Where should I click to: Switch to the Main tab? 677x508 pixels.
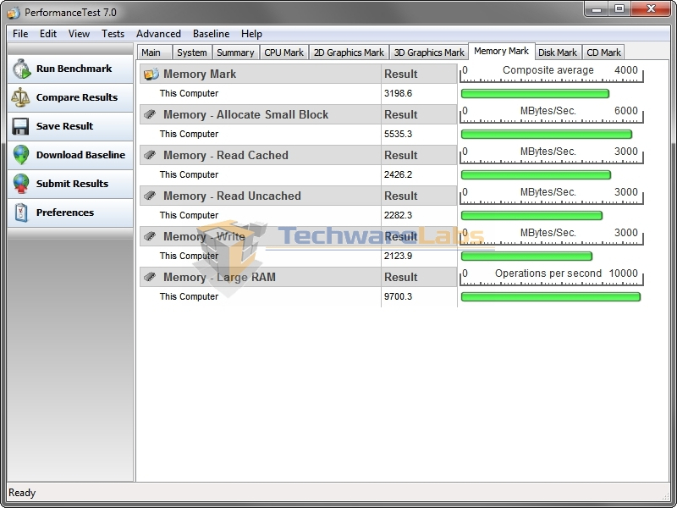point(155,52)
